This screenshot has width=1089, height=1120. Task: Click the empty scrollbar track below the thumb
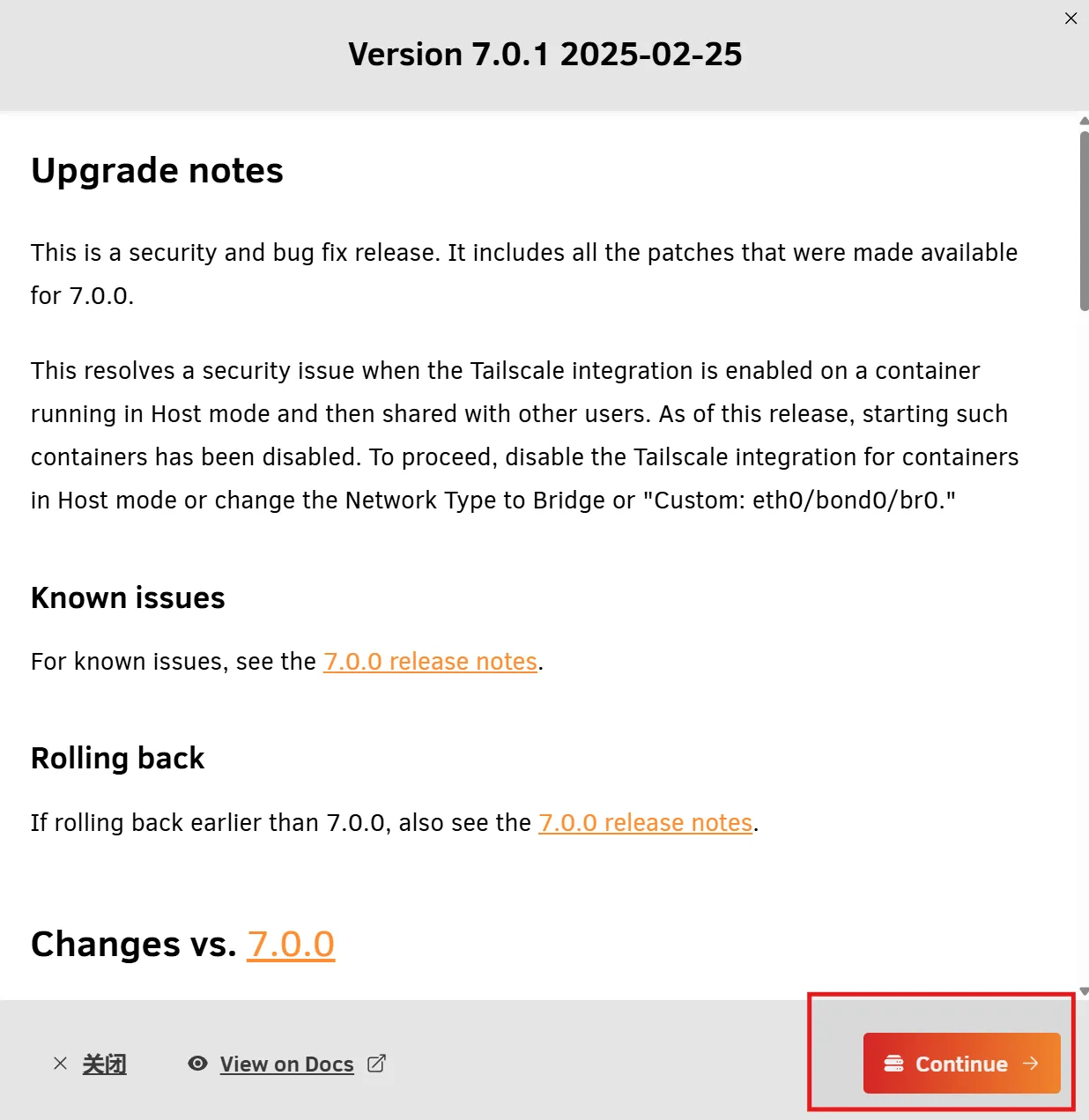1084,648
